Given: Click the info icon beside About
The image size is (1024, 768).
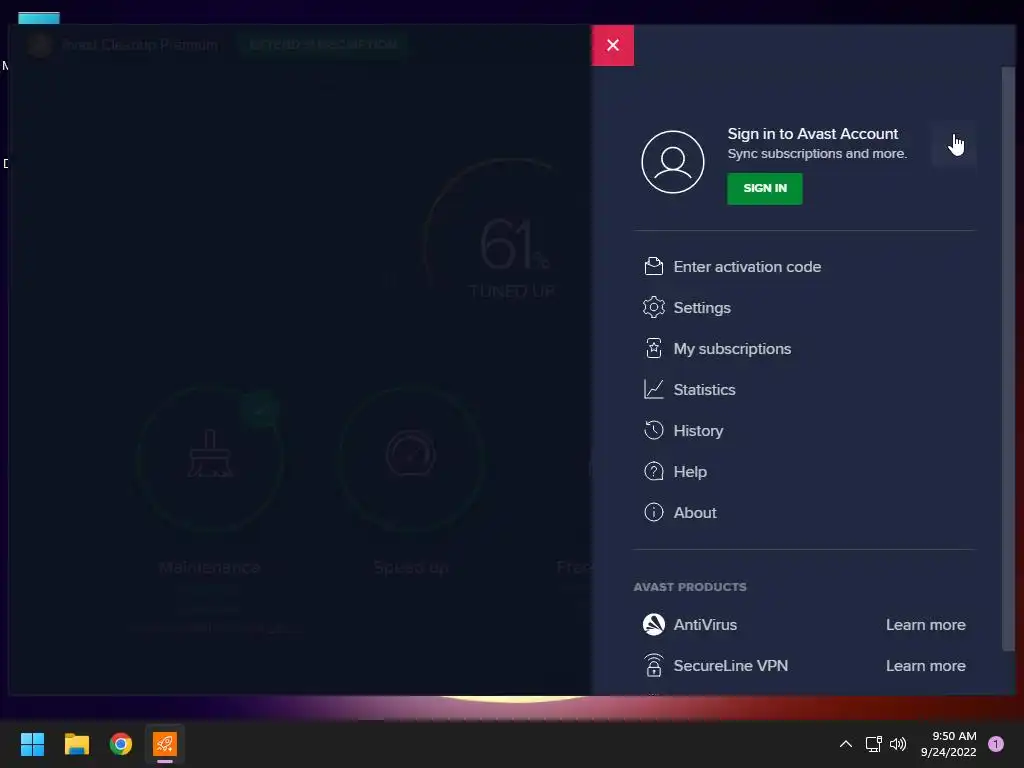Looking at the screenshot, I should click(654, 512).
